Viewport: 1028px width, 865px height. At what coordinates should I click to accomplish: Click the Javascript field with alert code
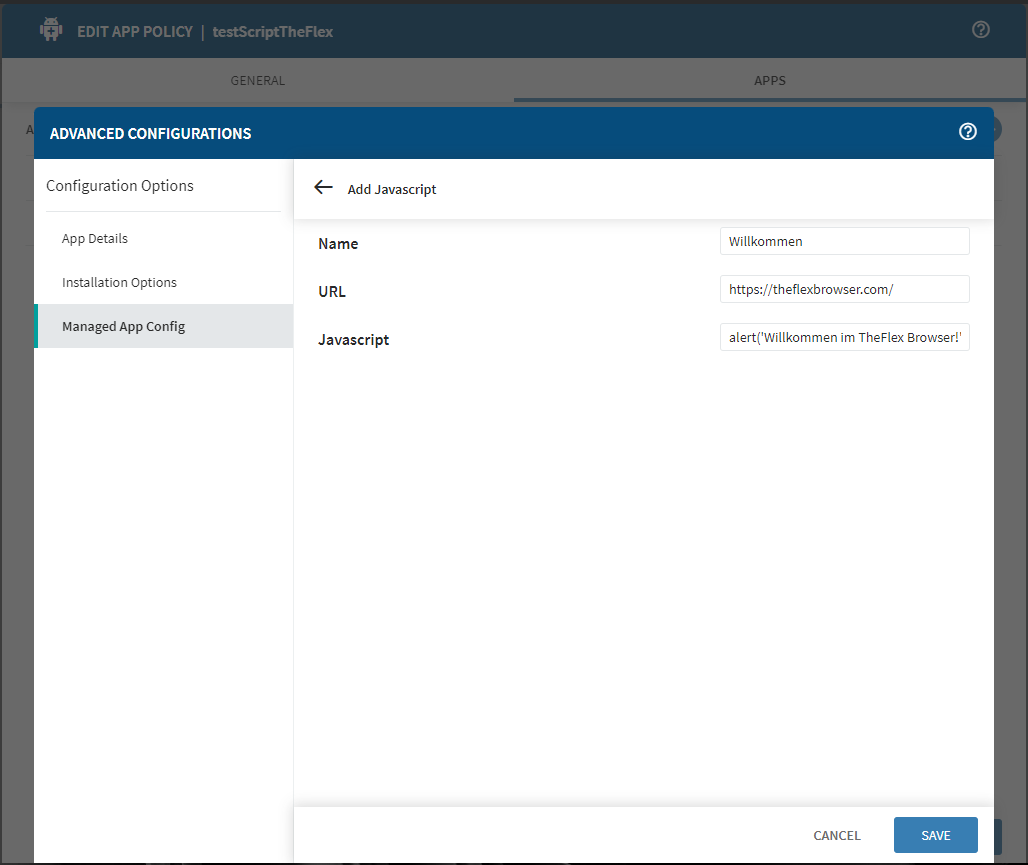[844, 337]
